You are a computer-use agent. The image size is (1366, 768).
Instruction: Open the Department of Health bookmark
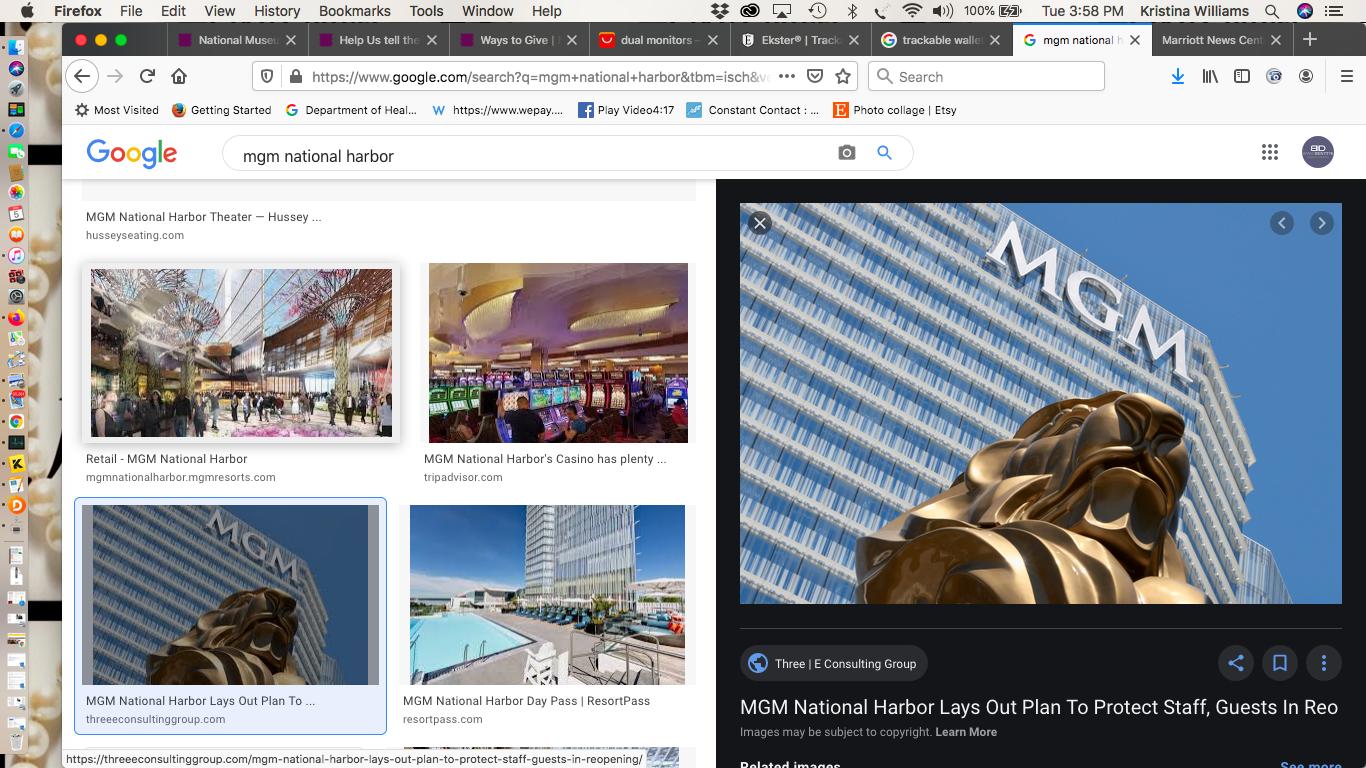pyautogui.click(x=351, y=110)
